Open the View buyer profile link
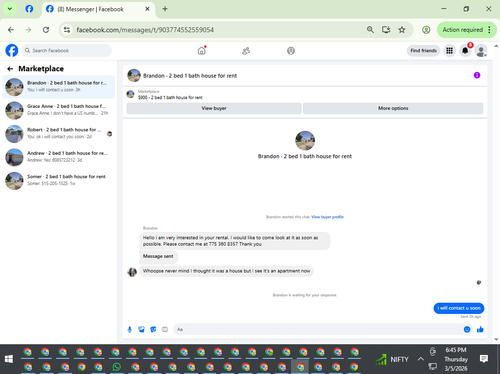Viewport: 500px width, 374px height. coord(327,217)
